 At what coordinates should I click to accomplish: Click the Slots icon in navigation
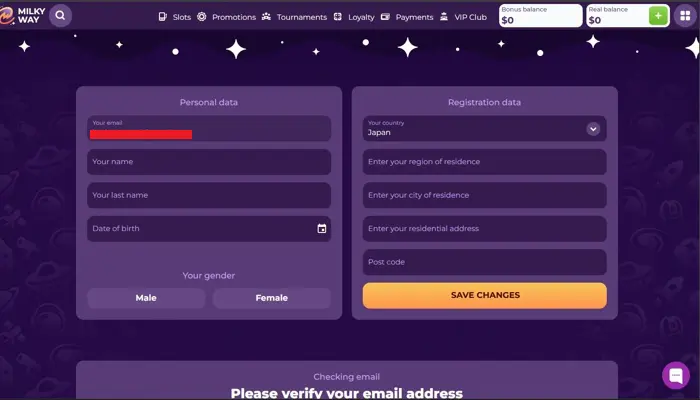(163, 17)
